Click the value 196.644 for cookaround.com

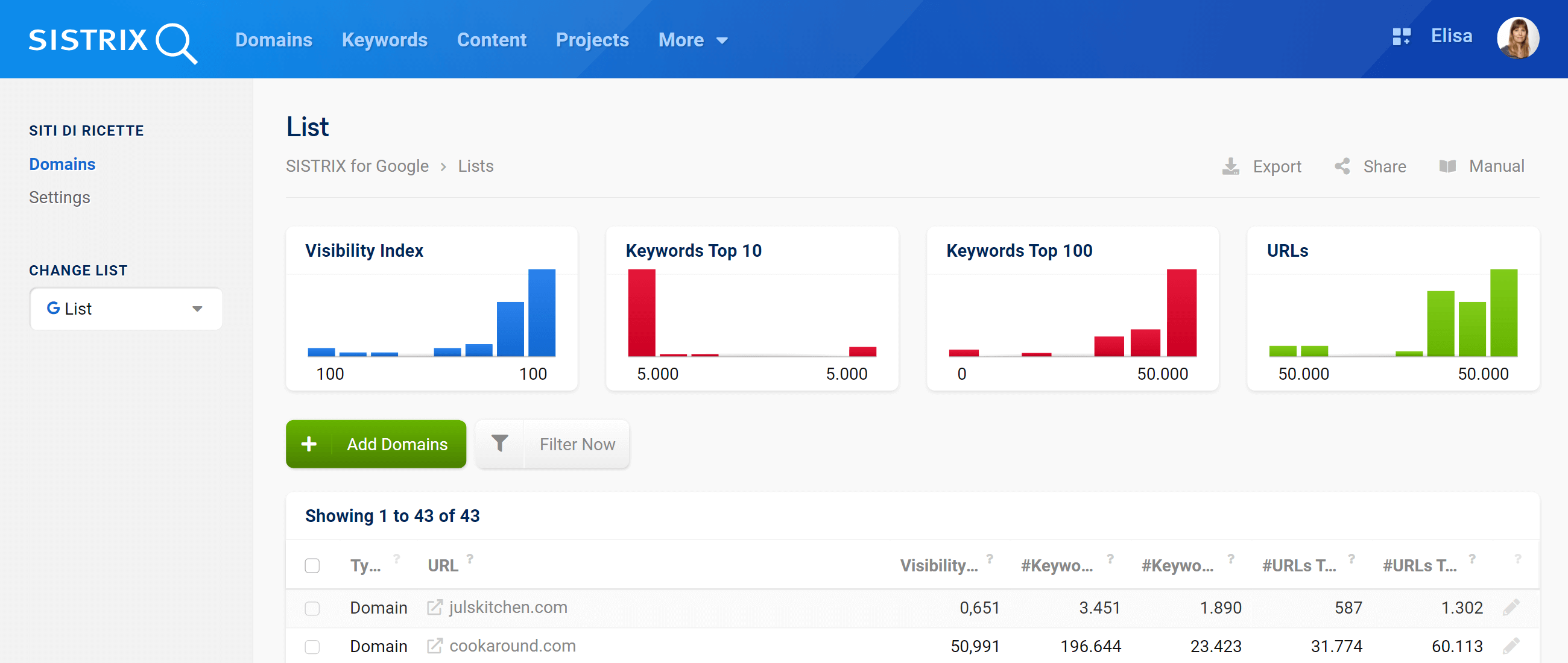tap(1090, 646)
